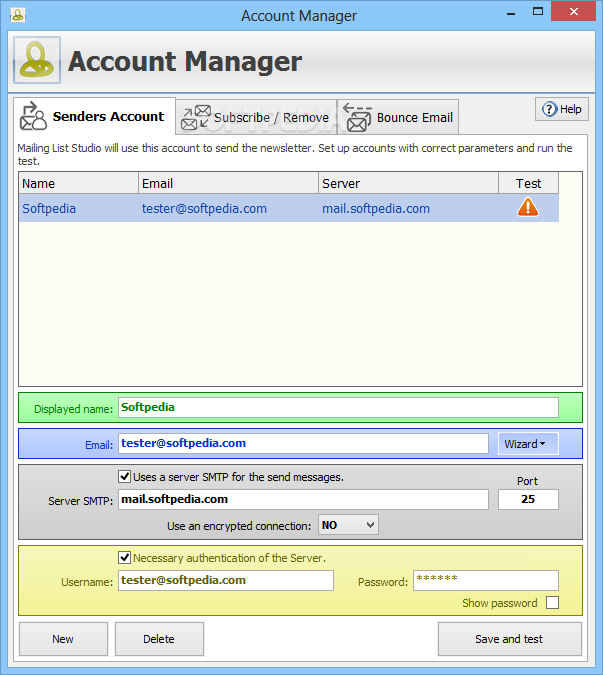
Task: Click the Test column header
Action: (529, 183)
